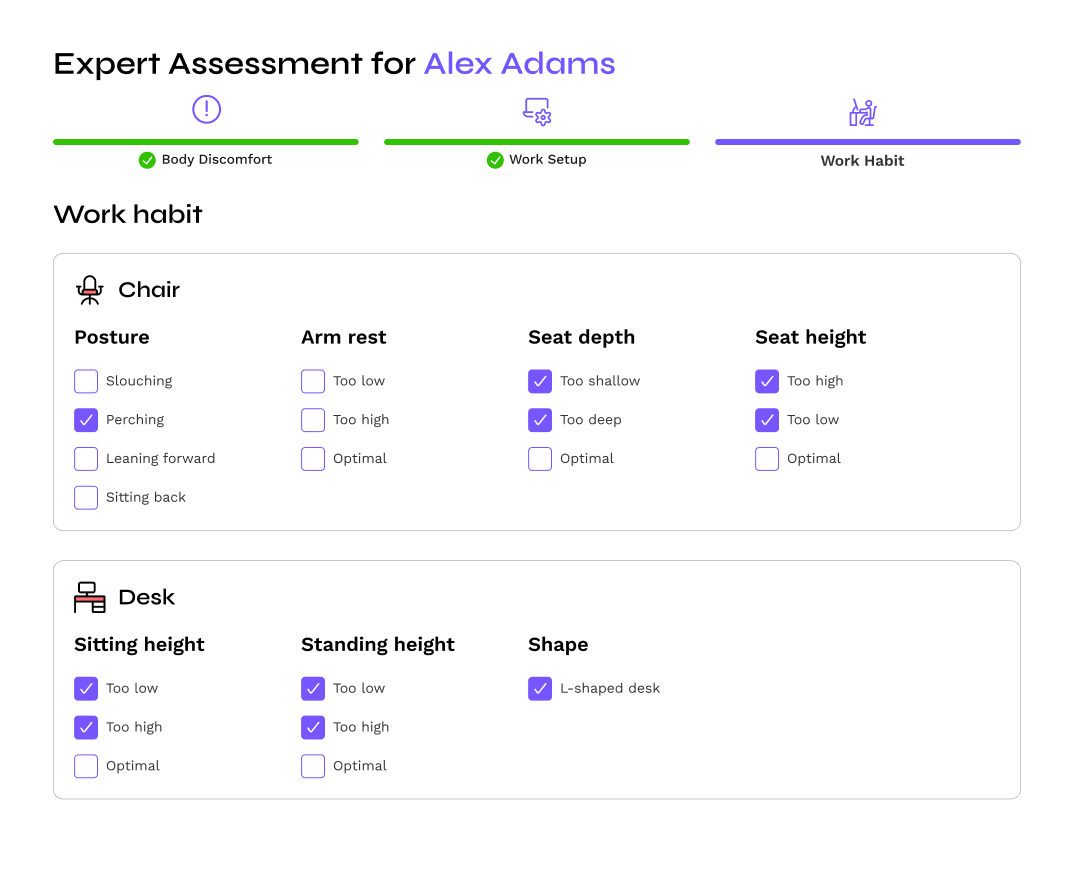
Task: Uncheck the L-shaped desk checkbox
Action: tap(540, 689)
